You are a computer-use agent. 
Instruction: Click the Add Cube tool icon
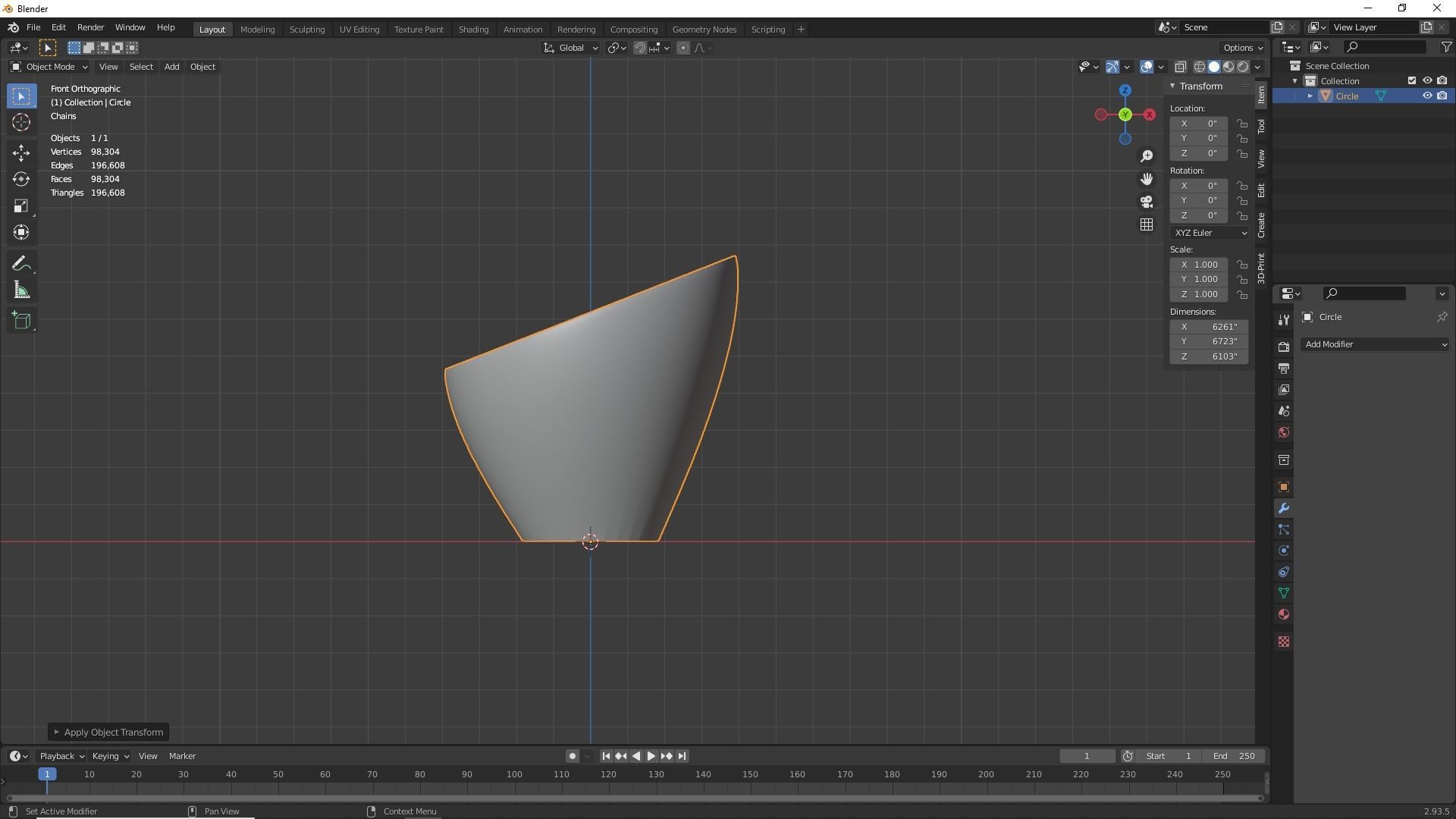(x=21, y=321)
